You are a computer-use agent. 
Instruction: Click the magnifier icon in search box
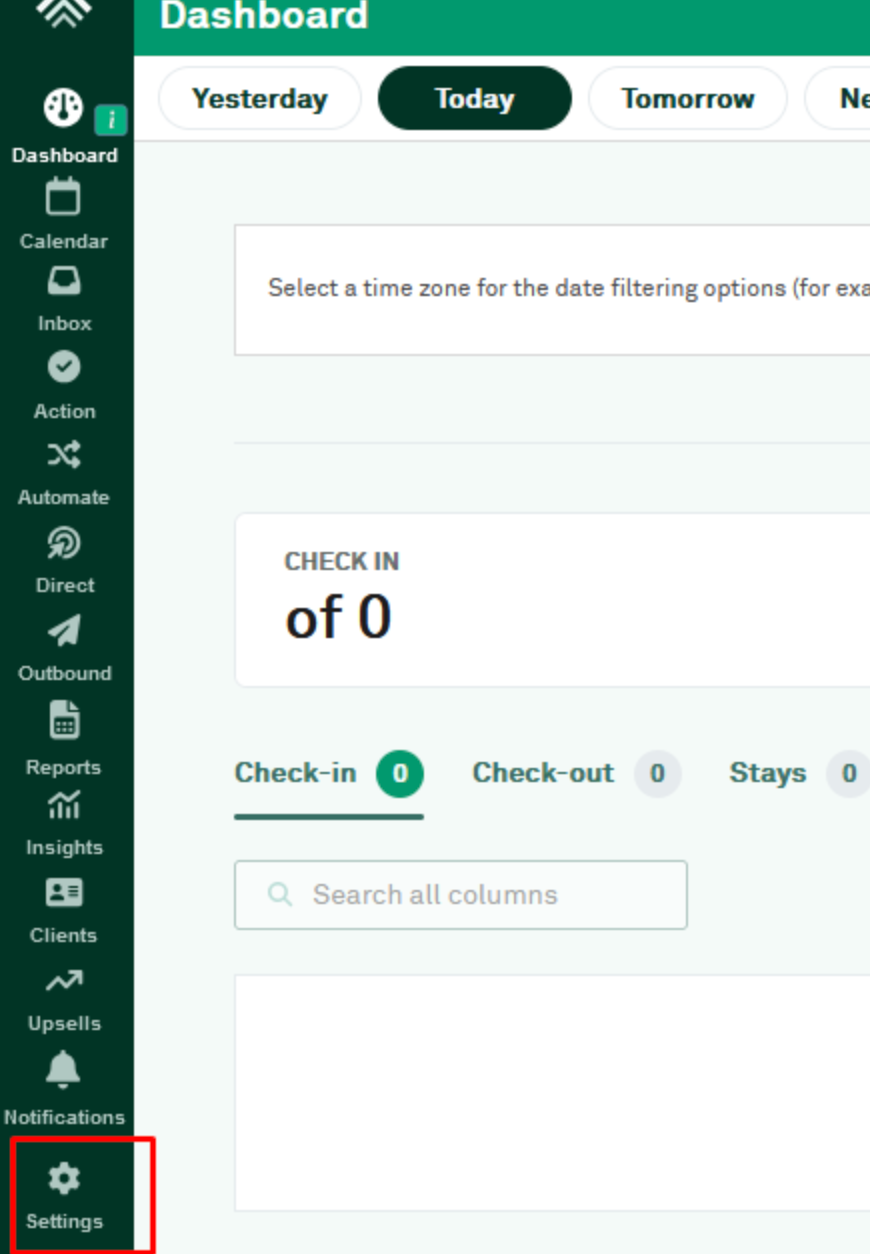280,894
